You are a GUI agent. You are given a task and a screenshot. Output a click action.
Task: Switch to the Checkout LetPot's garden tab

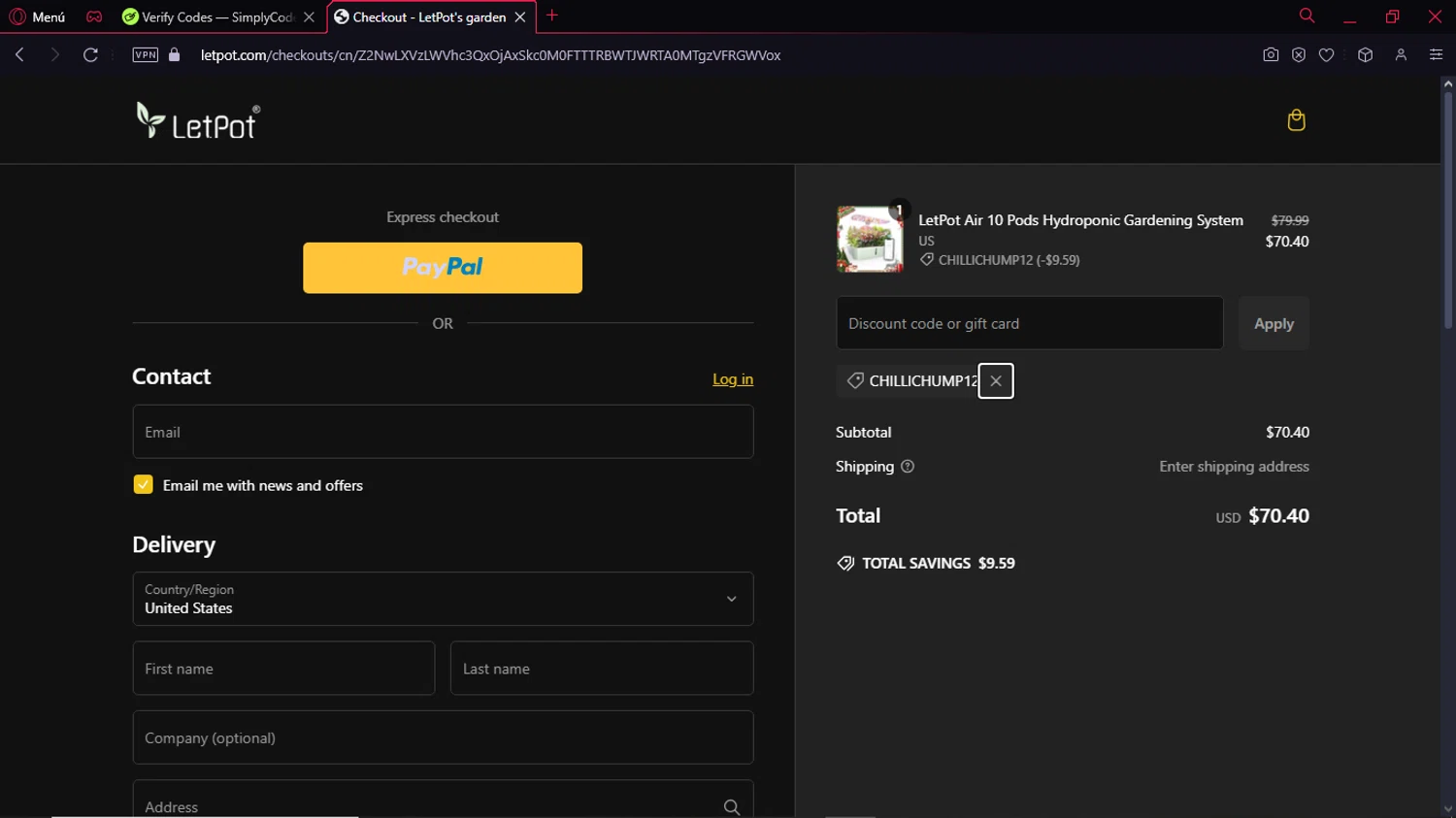420,16
